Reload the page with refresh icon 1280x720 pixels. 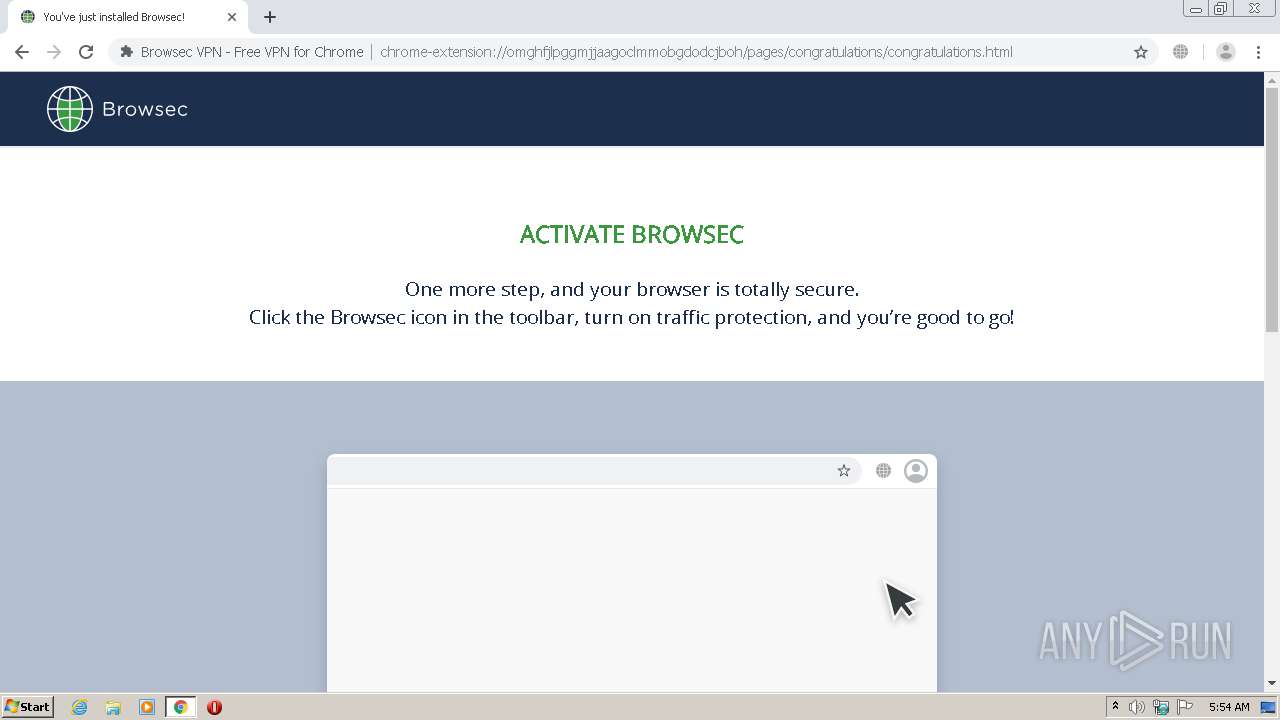86,52
